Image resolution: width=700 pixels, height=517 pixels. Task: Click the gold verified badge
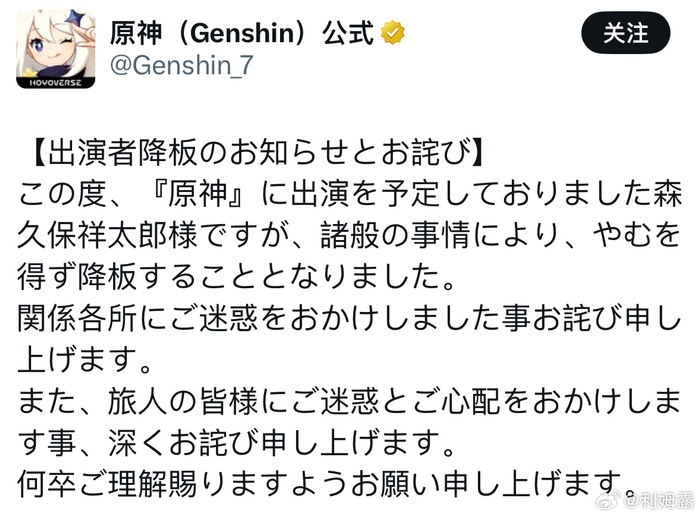click(x=395, y=33)
